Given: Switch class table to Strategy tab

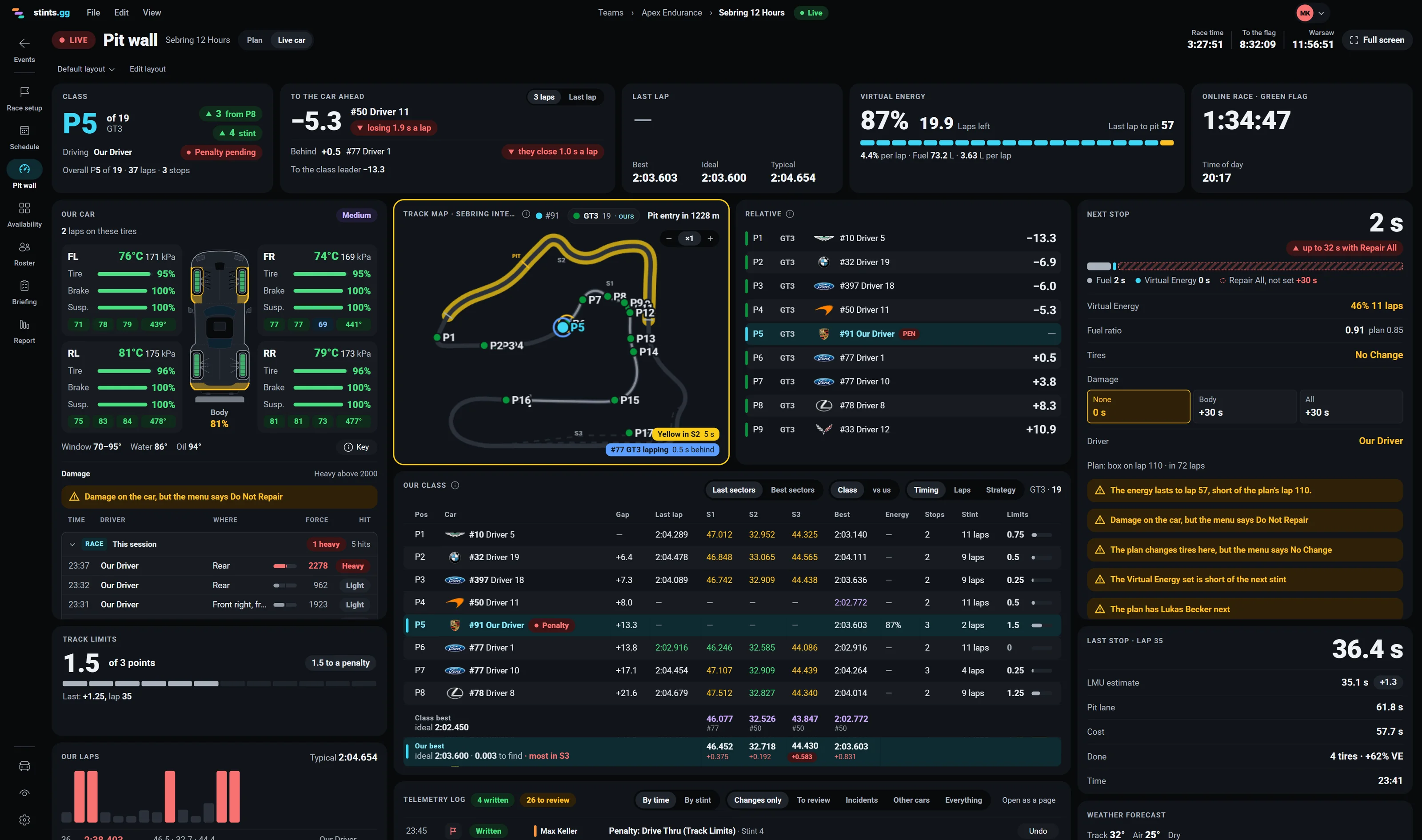Looking at the screenshot, I should coord(1000,490).
